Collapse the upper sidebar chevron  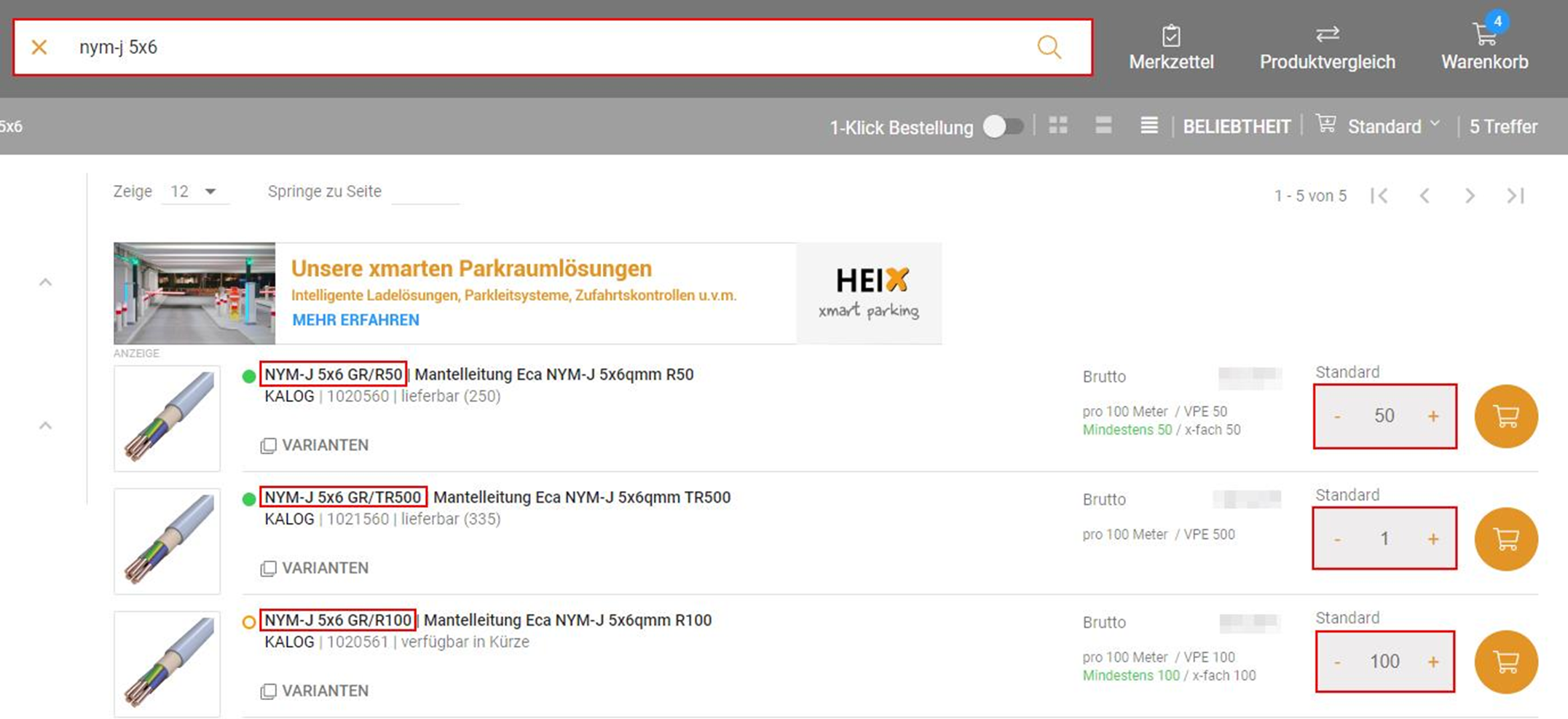pyautogui.click(x=45, y=282)
